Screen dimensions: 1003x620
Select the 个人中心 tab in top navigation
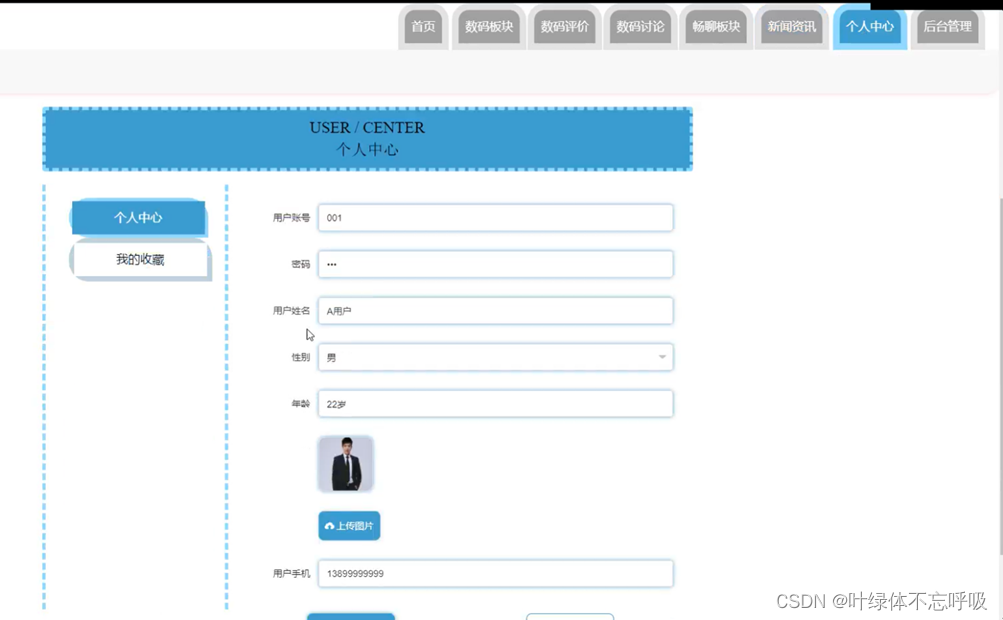pyautogui.click(x=869, y=27)
